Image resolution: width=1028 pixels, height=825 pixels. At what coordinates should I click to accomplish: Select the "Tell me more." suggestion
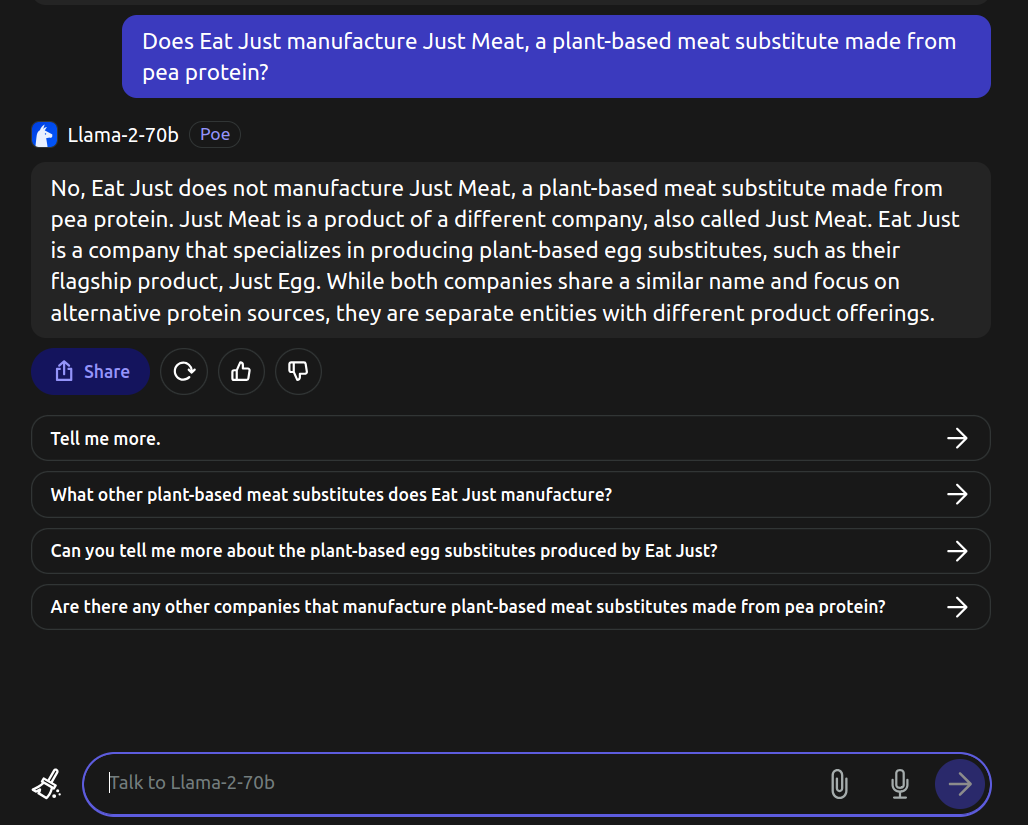(511, 438)
